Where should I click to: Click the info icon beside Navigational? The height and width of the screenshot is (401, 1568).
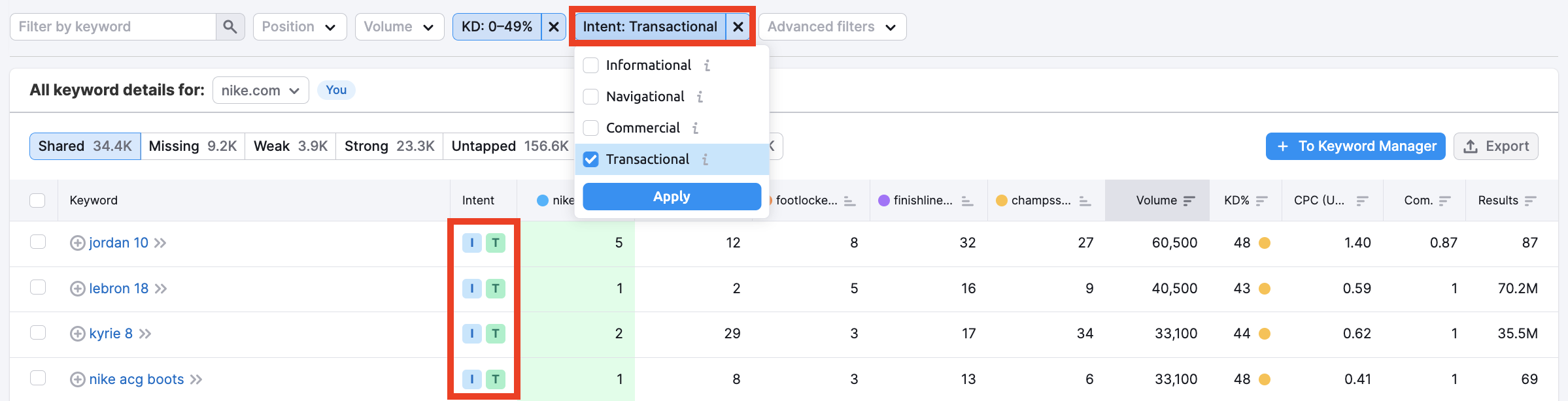[700, 97]
